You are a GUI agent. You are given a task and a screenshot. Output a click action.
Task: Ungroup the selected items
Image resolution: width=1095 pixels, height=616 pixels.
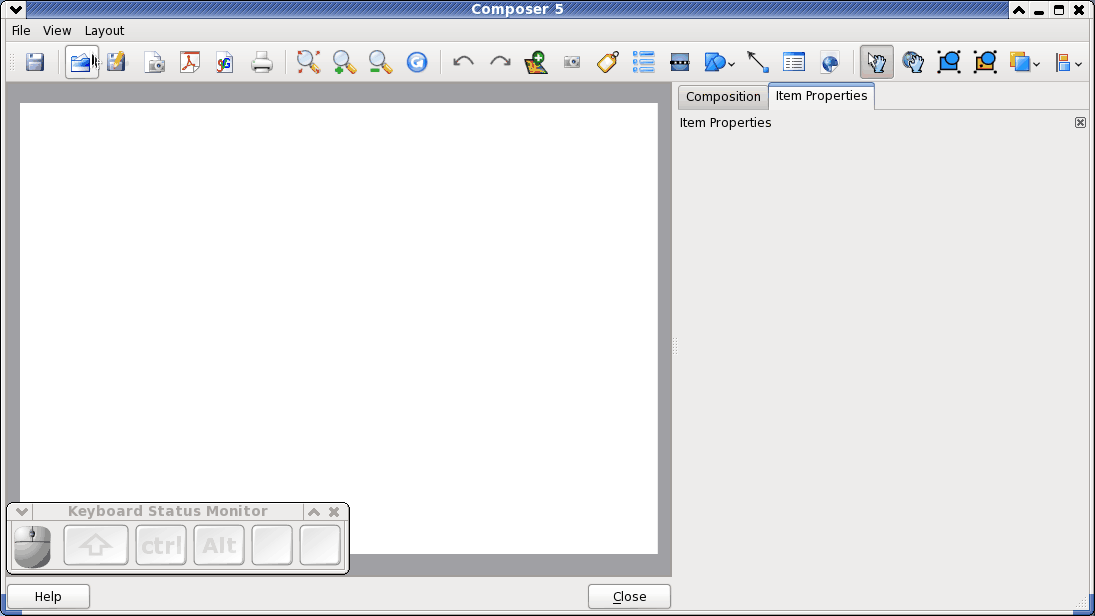coord(985,62)
